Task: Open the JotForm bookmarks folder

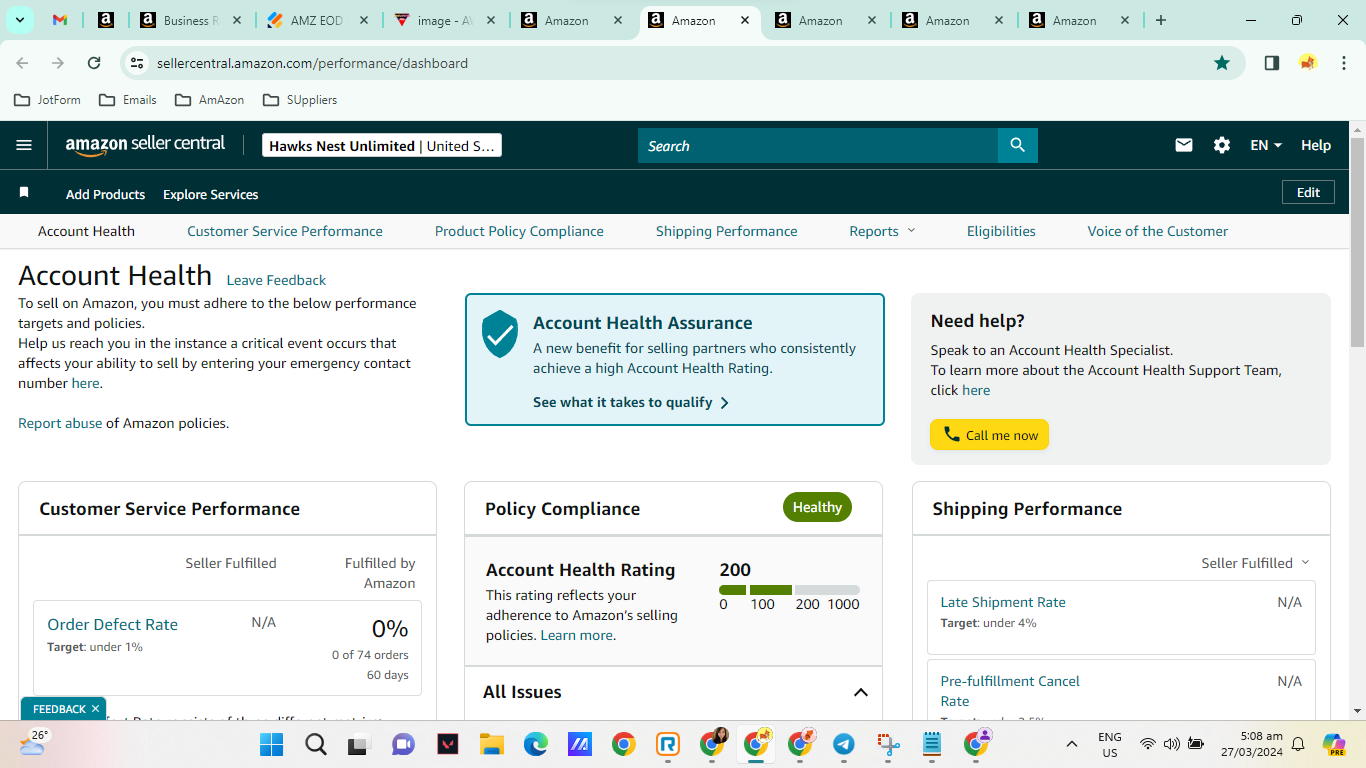Action: pos(46,100)
